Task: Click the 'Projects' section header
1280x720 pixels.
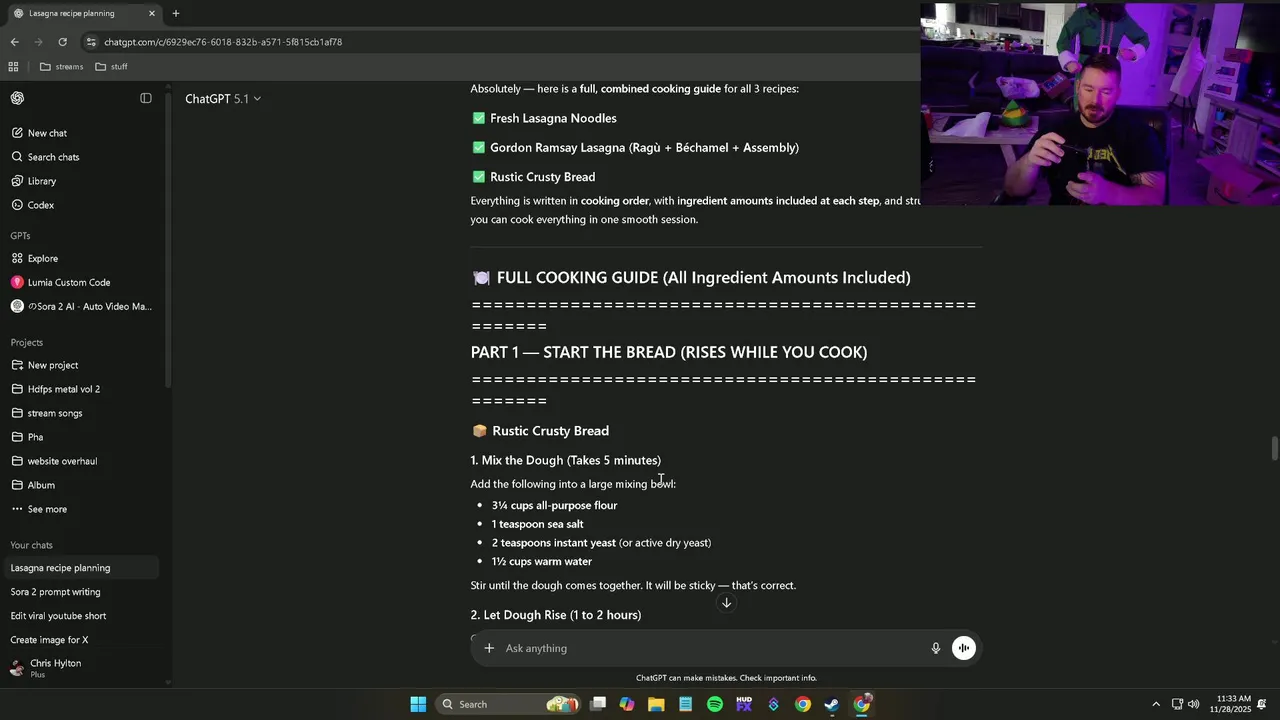Action: pyautogui.click(x=27, y=342)
